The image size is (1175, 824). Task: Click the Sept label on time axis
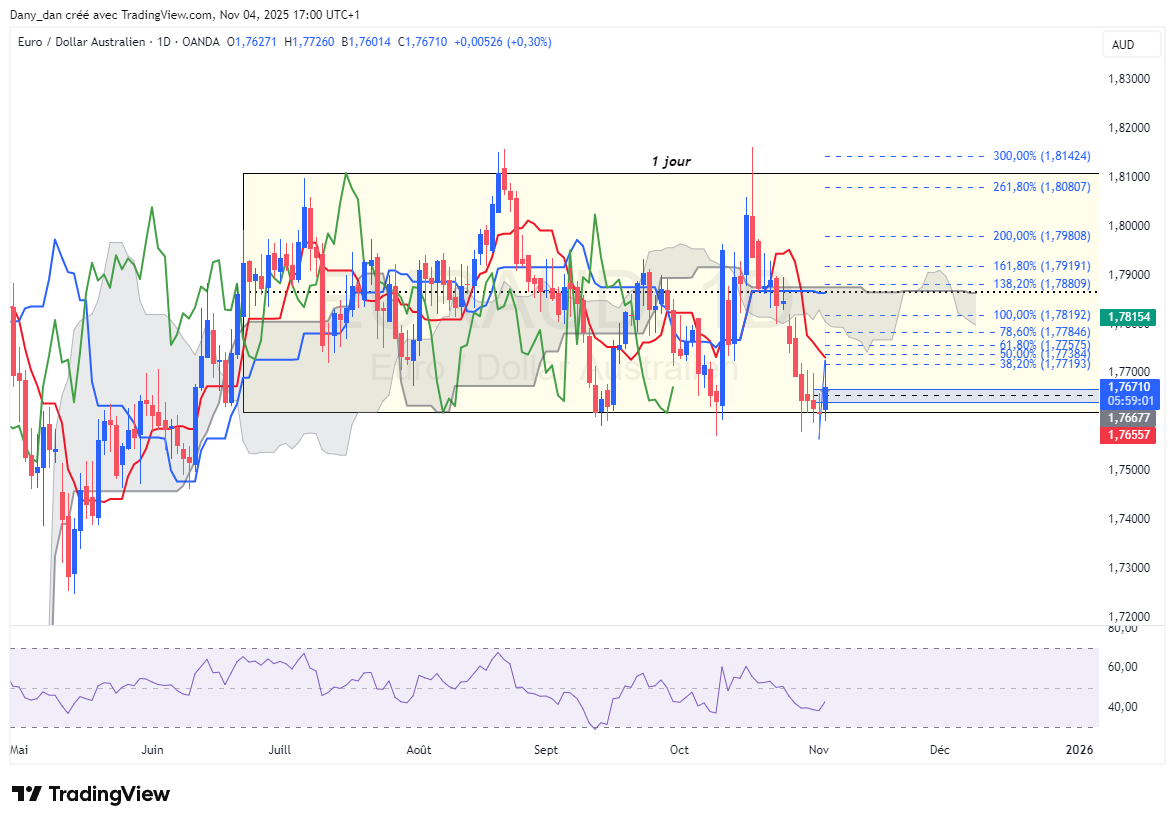(546, 750)
